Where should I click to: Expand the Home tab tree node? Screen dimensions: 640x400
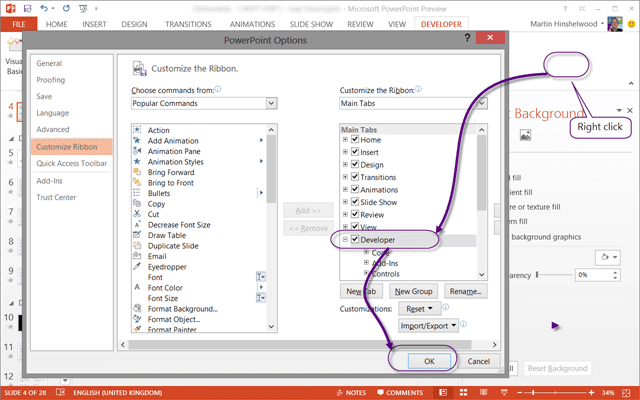345,140
